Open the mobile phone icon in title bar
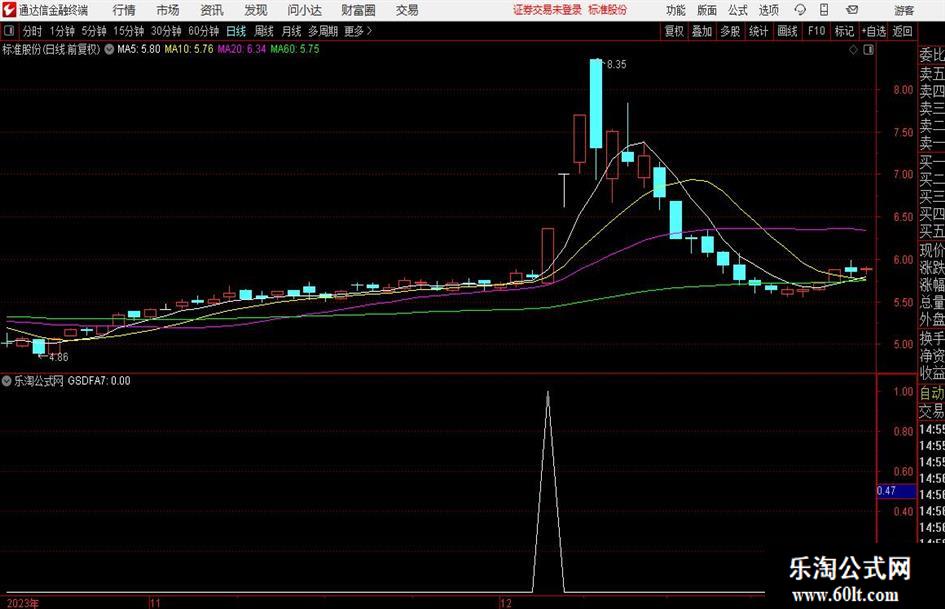This screenshot has width=945, height=609. [824, 10]
